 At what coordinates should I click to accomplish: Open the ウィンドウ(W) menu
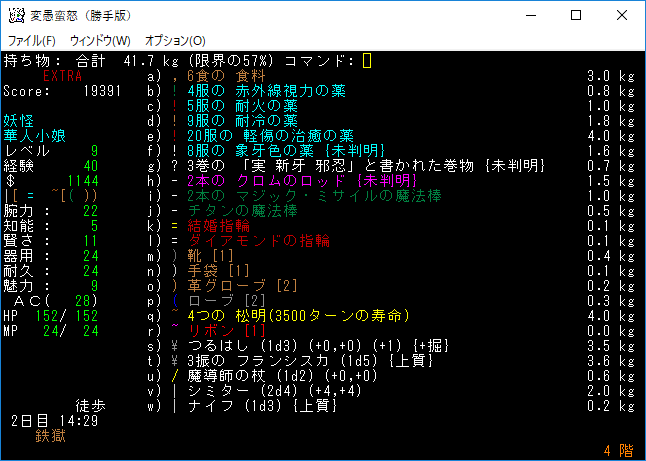click(100, 40)
